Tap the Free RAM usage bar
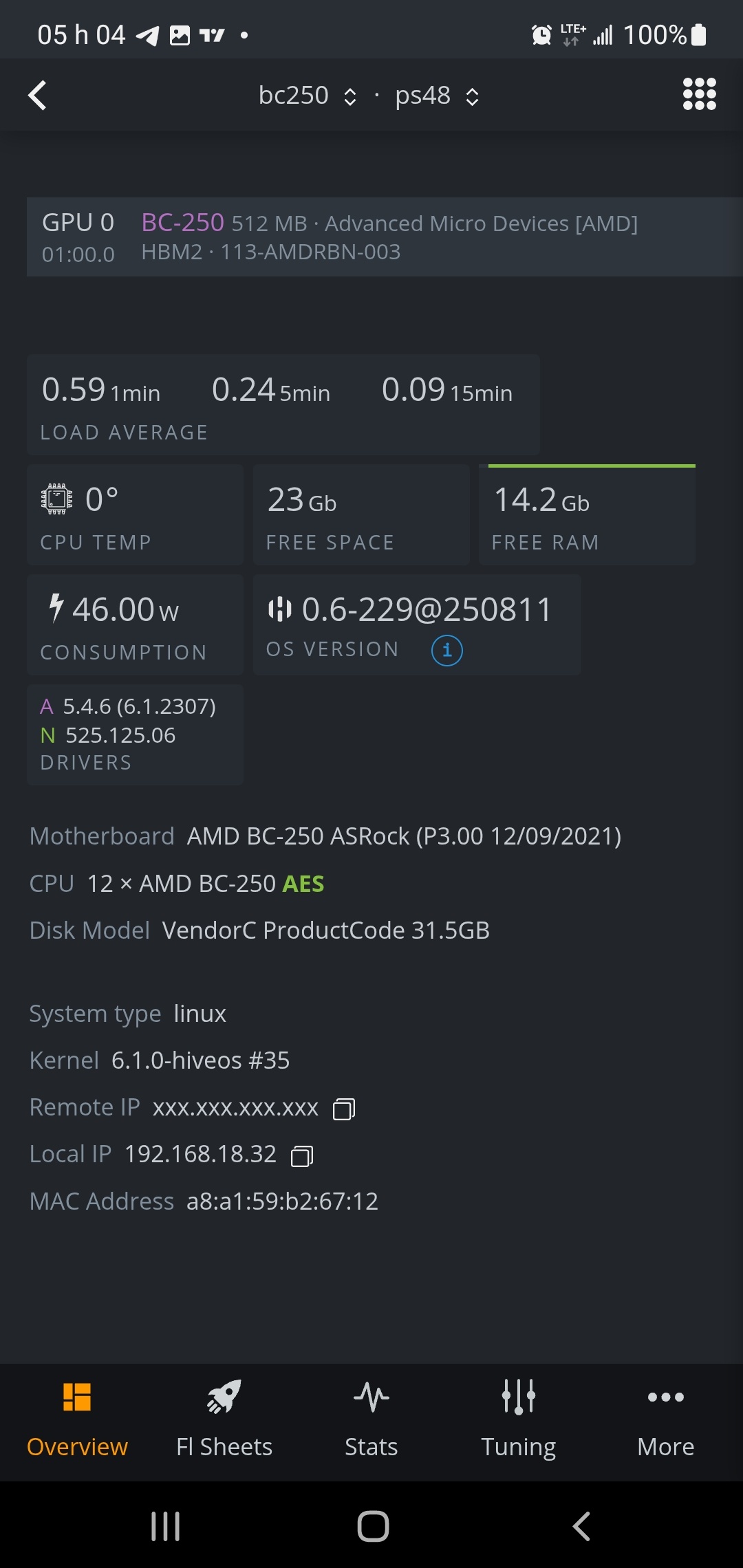 click(592, 466)
